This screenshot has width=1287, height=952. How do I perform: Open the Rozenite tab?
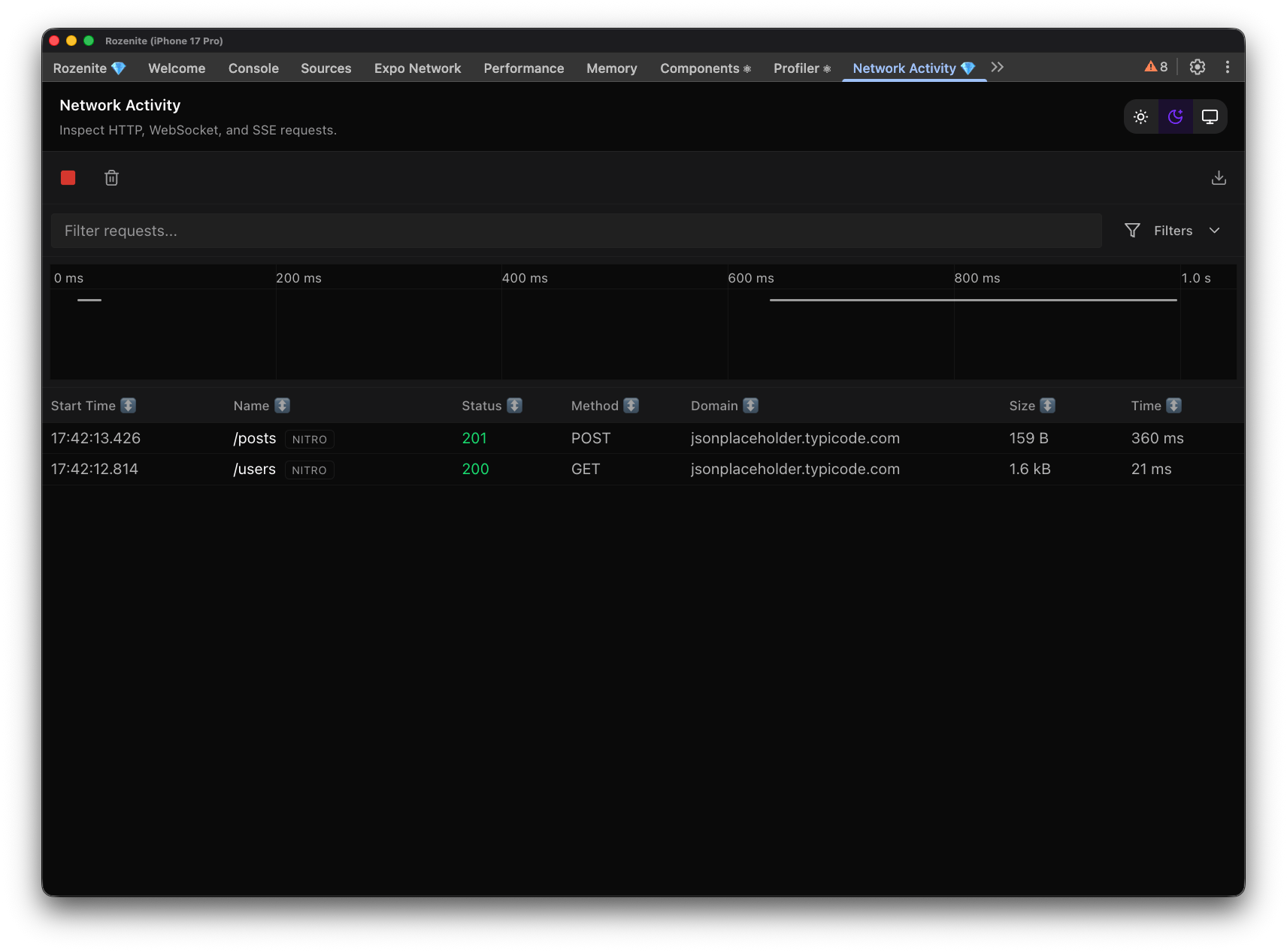click(89, 68)
